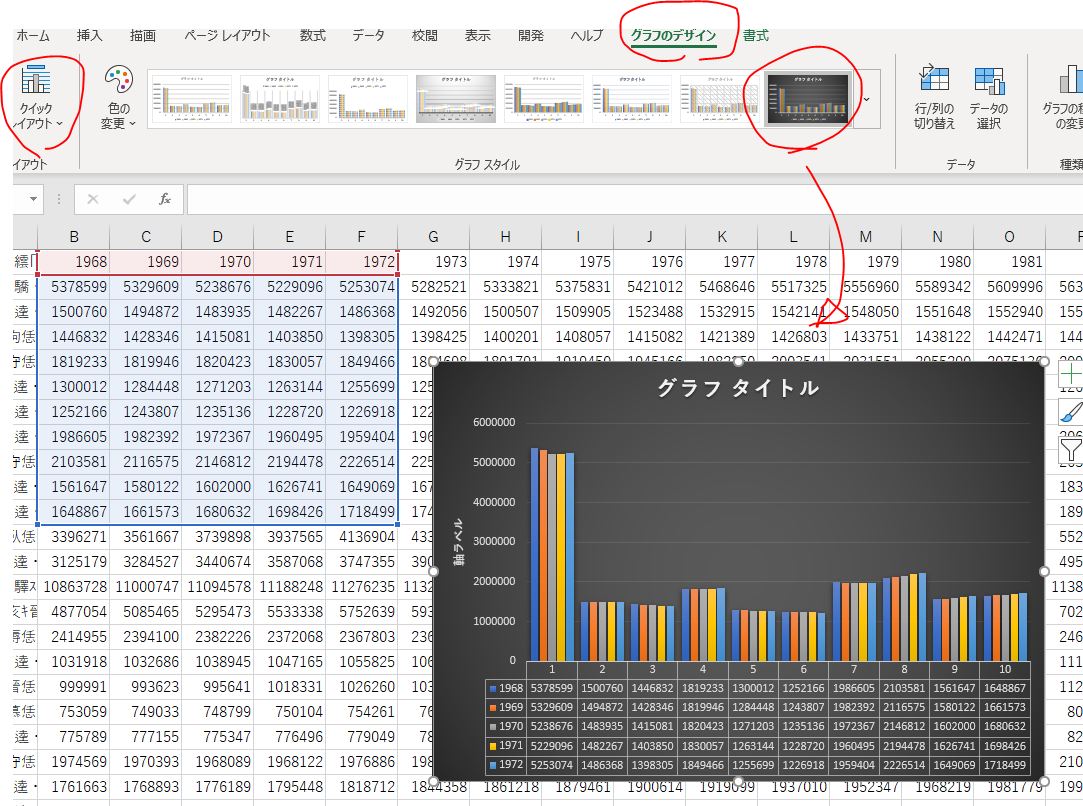1083x806 pixels.
Task: Click the formula bar input field
Action: coord(630,199)
